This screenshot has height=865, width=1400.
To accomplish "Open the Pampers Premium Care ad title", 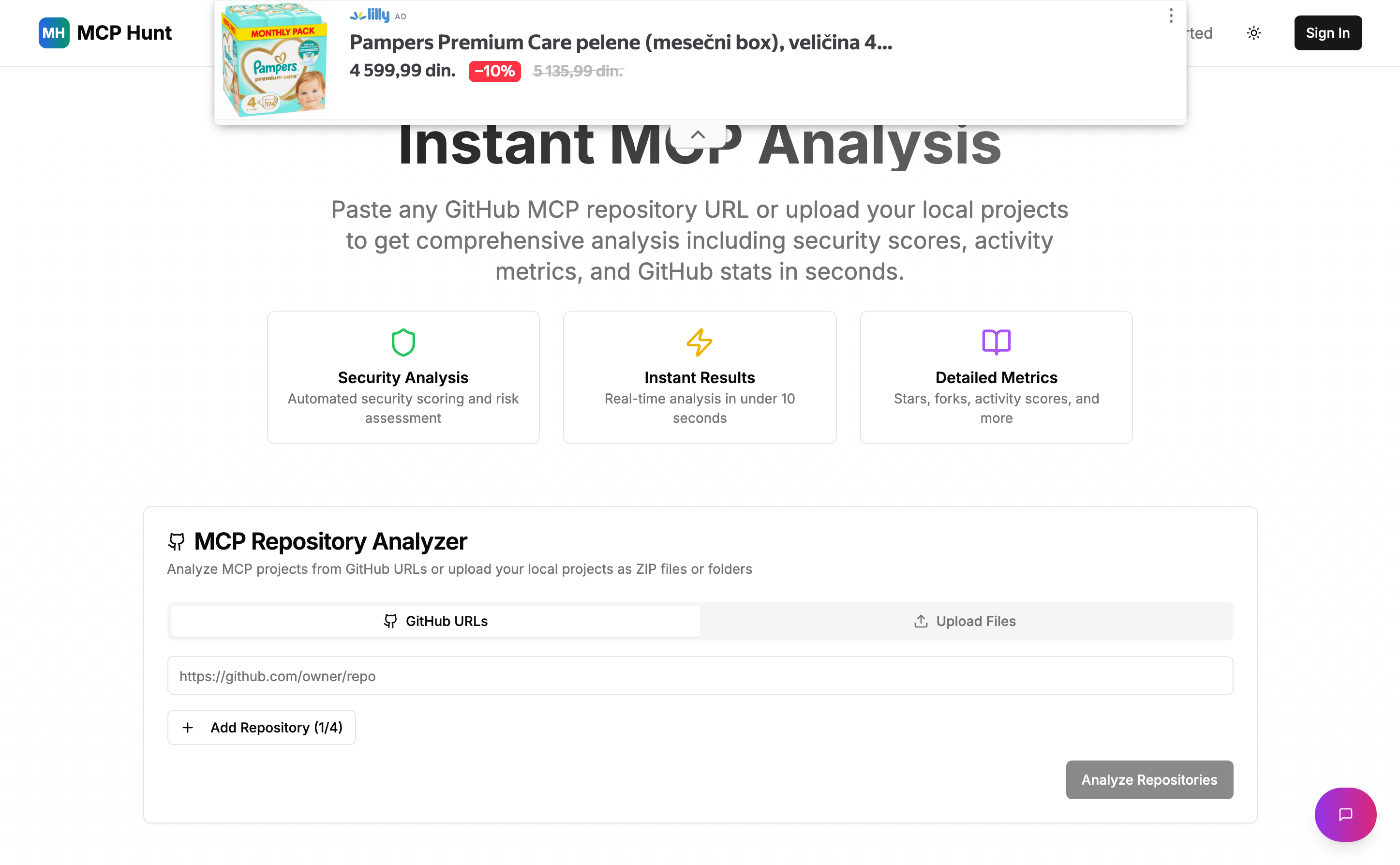I will click(x=621, y=43).
